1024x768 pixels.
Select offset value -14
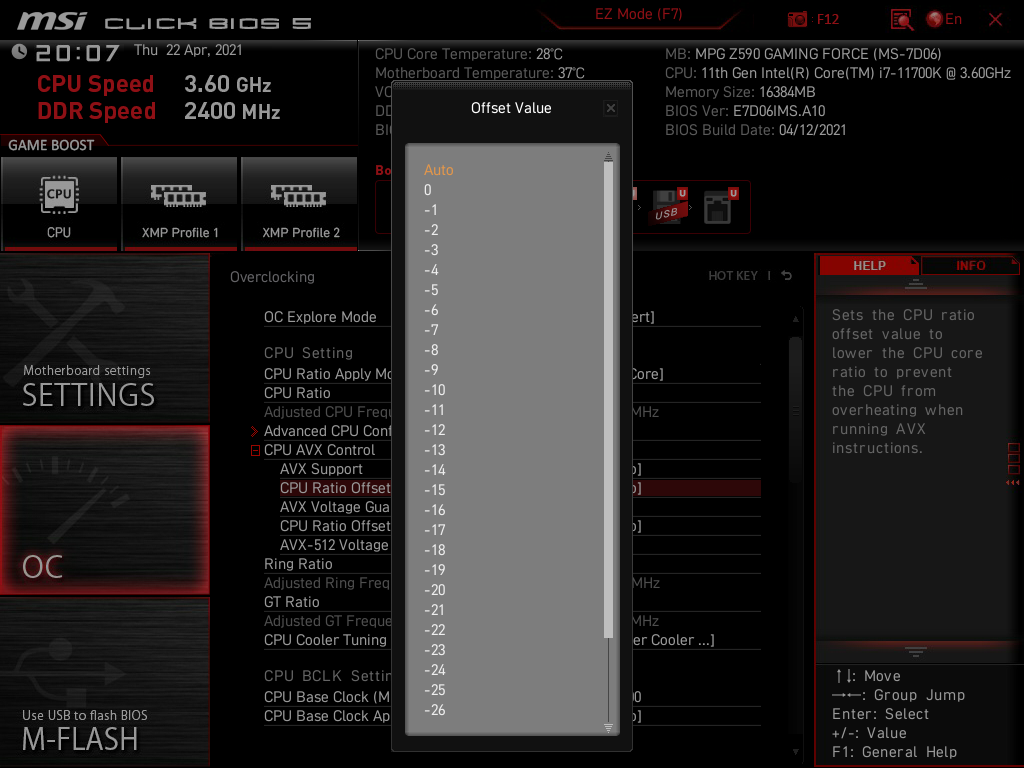pyautogui.click(x=434, y=470)
